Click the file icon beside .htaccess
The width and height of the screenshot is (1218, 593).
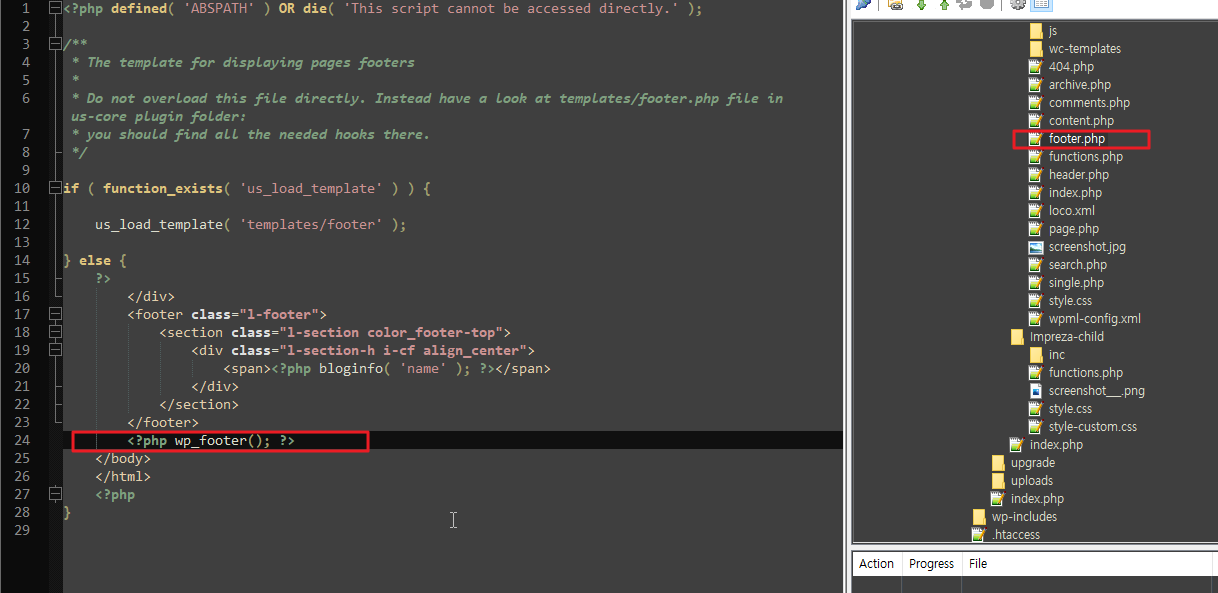[979, 534]
